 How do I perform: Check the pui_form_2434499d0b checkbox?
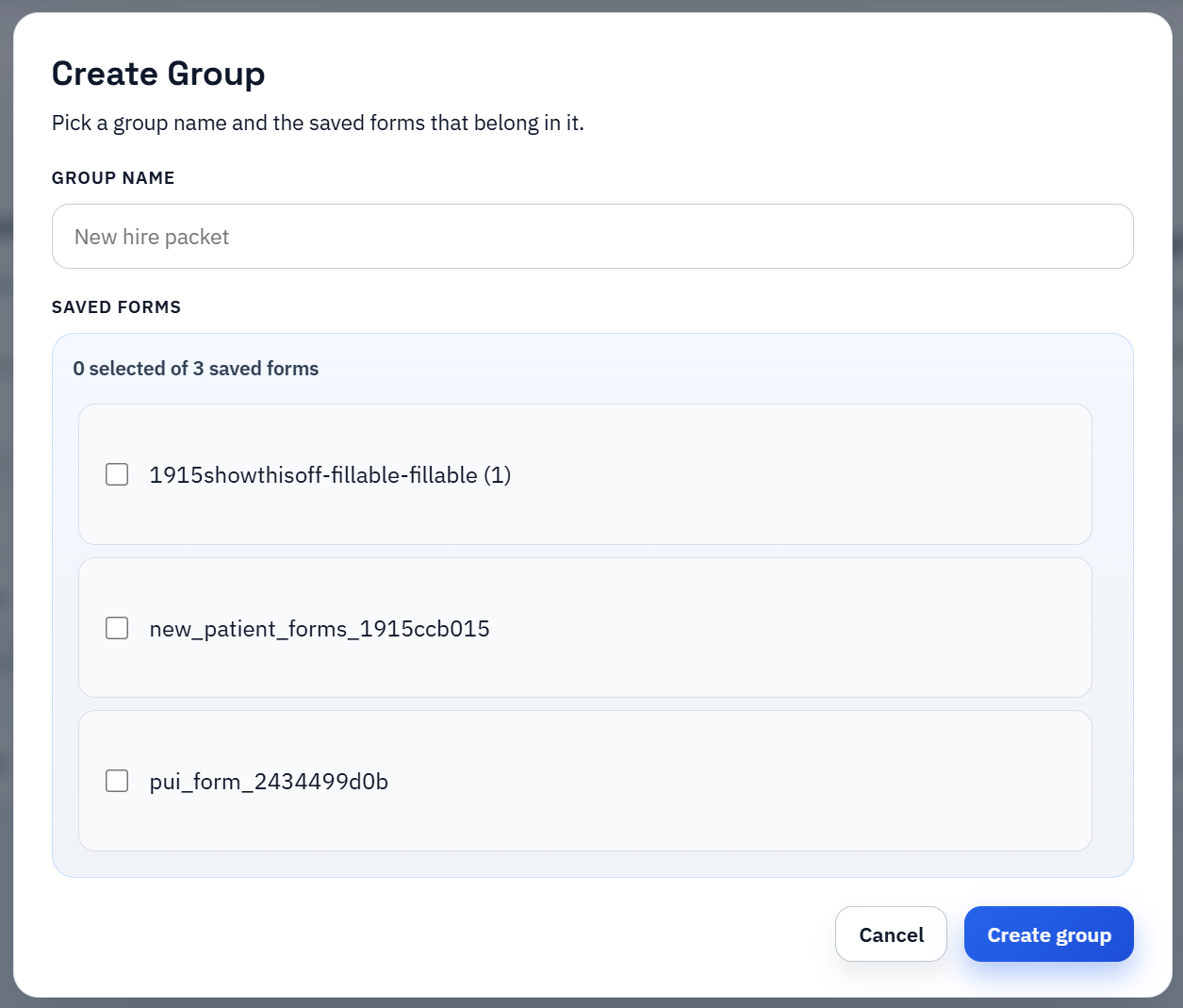coord(116,781)
